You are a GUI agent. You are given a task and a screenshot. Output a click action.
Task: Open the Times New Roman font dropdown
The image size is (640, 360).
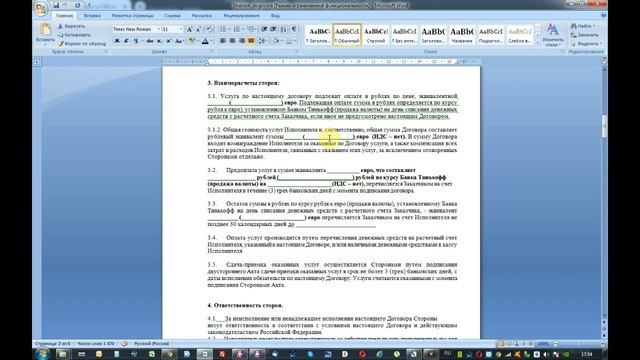point(159,29)
